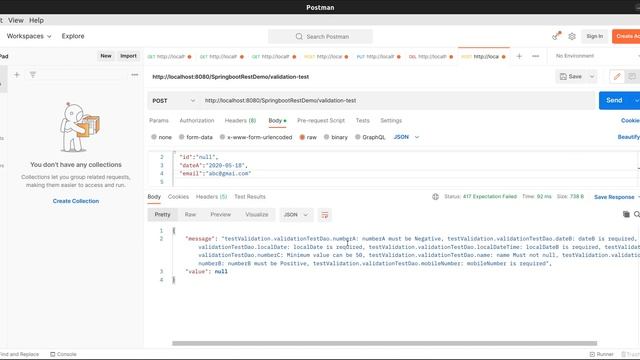Open Postman settings gear
640x360 pixels.
[572, 36]
